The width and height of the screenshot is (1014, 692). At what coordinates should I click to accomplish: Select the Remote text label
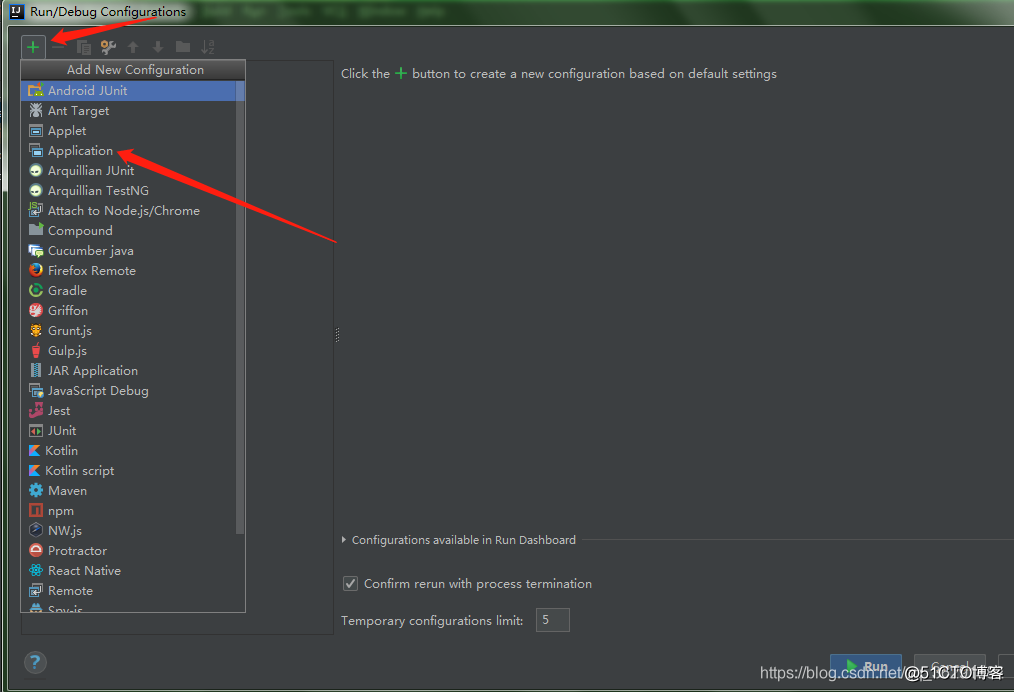tap(70, 590)
